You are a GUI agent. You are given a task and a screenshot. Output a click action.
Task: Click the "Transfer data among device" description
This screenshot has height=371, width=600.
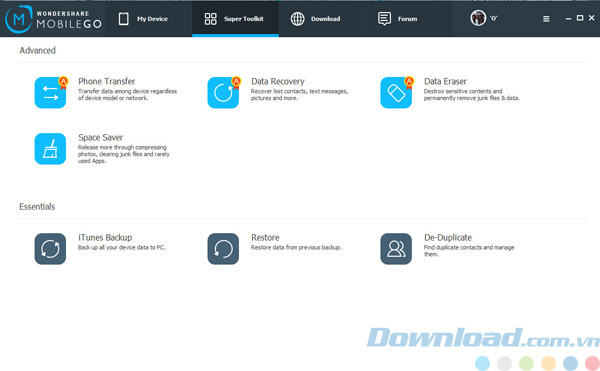tap(127, 94)
